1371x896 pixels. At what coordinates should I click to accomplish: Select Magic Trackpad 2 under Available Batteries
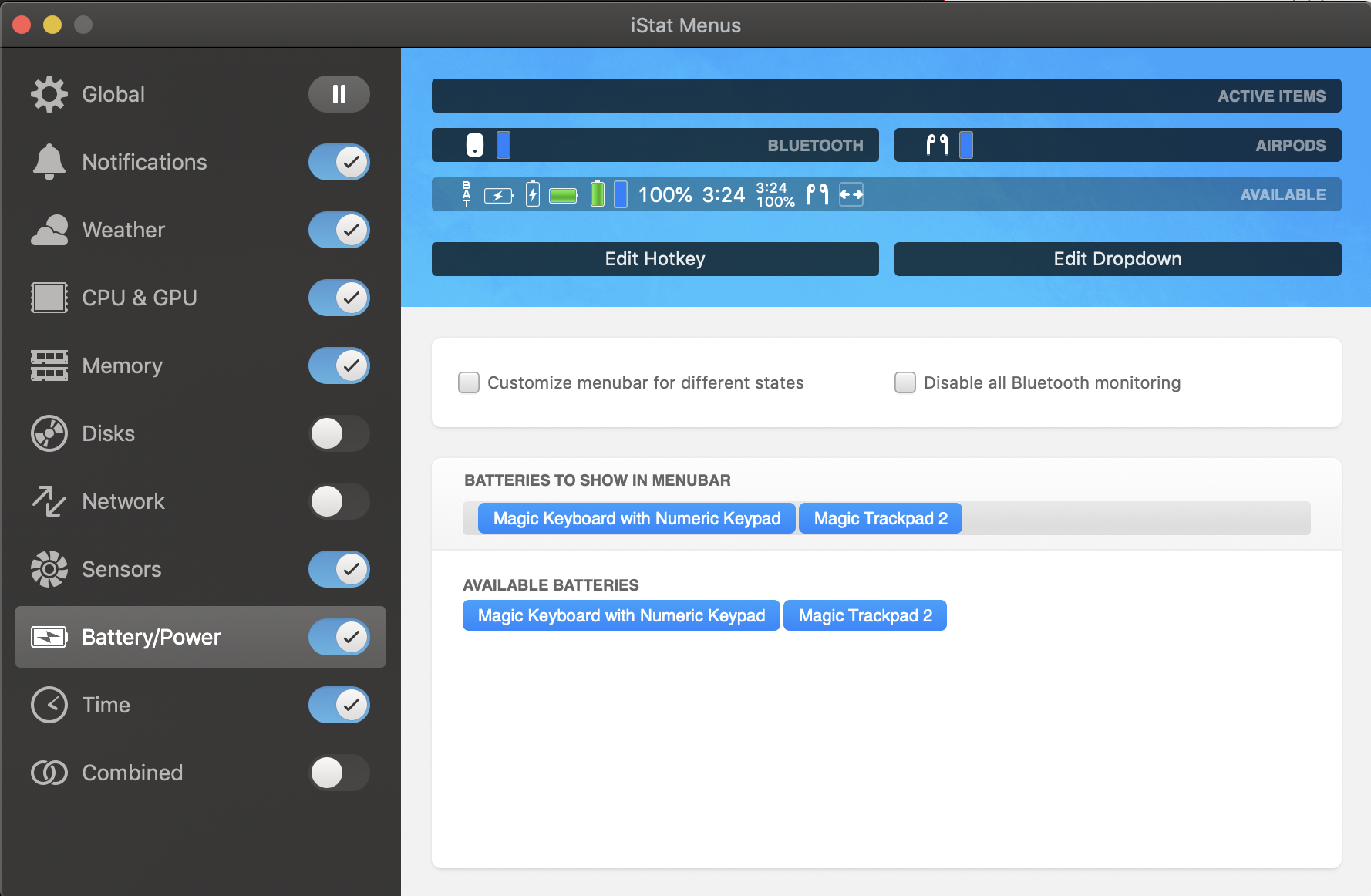pos(865,615)
